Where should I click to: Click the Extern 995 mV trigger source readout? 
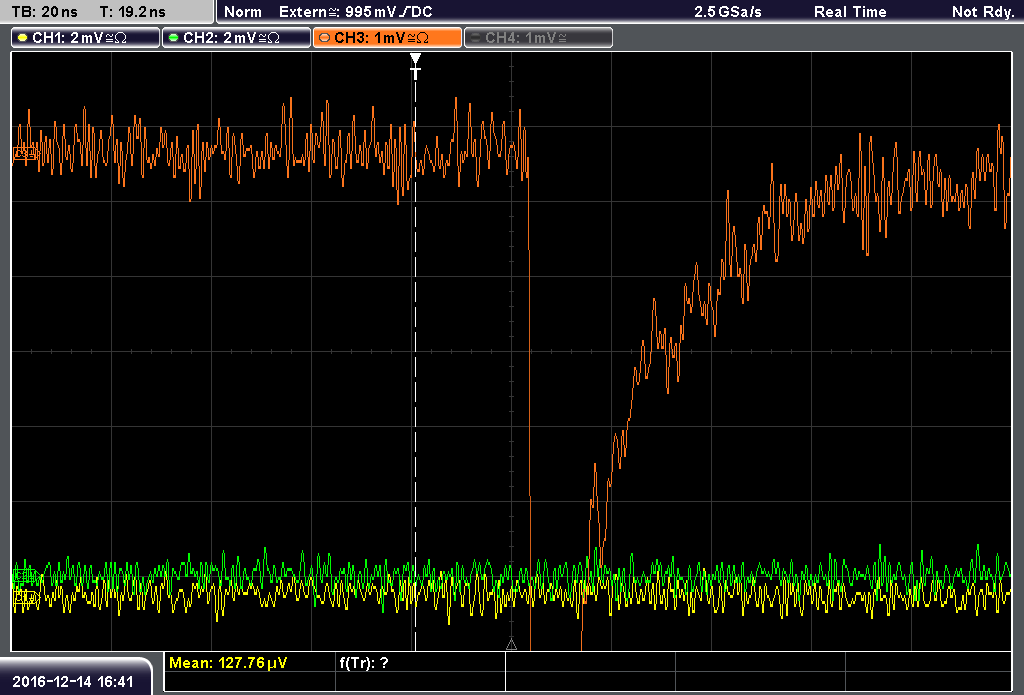point(355,12)
